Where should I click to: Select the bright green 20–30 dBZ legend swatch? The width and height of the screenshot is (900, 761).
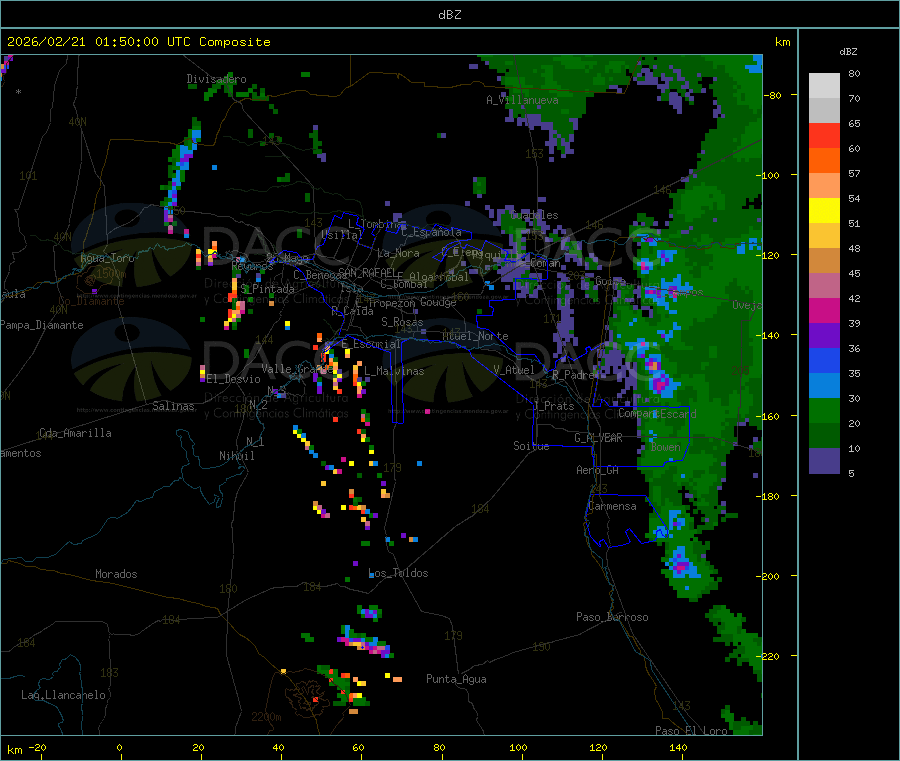(x=824, y=410)
